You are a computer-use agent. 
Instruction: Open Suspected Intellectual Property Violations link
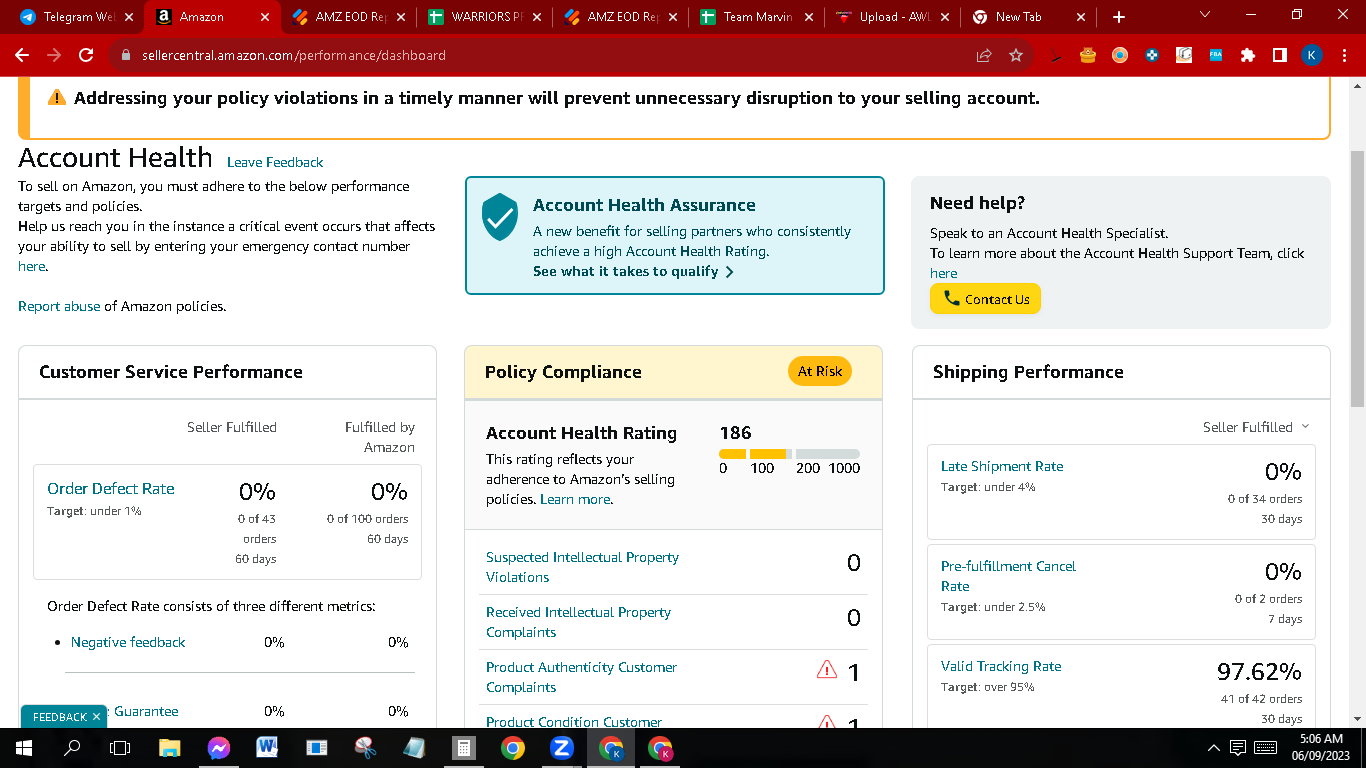582,567
